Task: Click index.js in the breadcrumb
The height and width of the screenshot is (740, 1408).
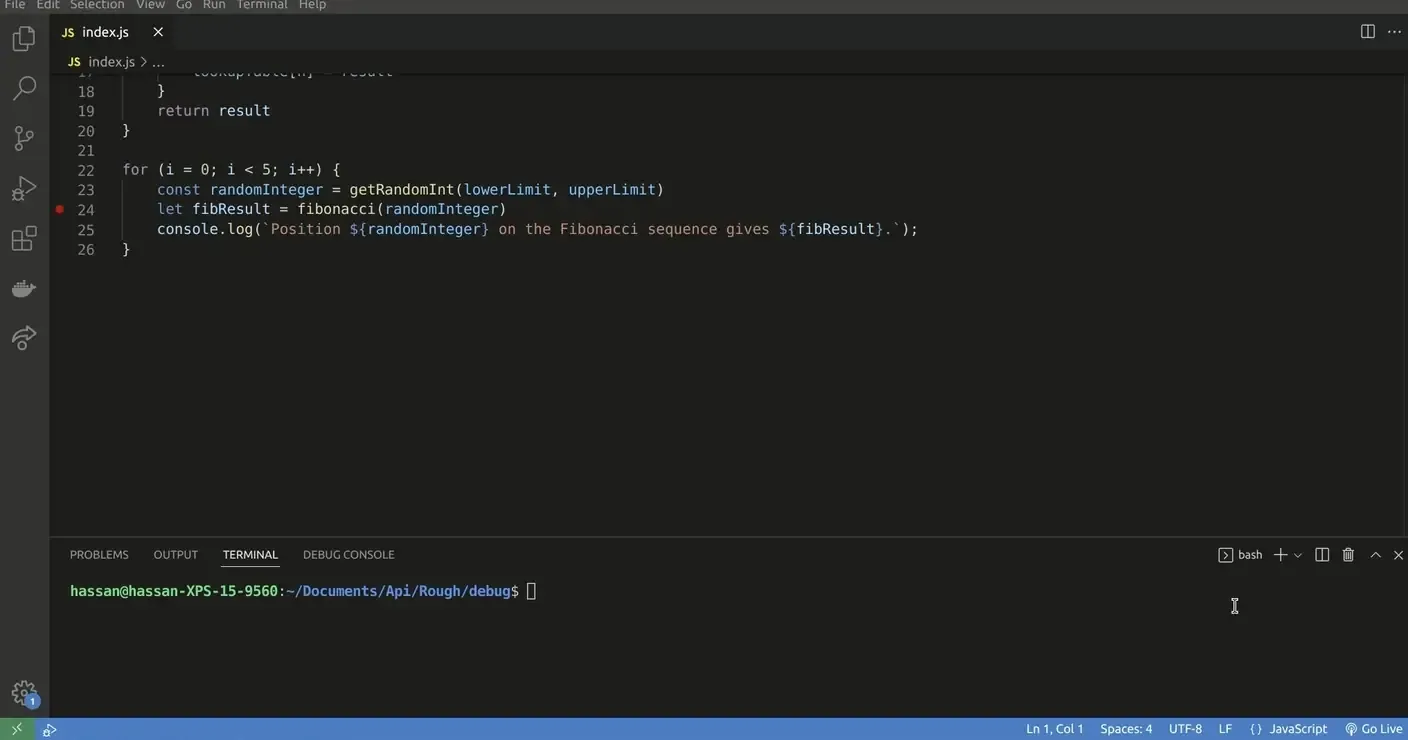Action: tap(111, 62)
